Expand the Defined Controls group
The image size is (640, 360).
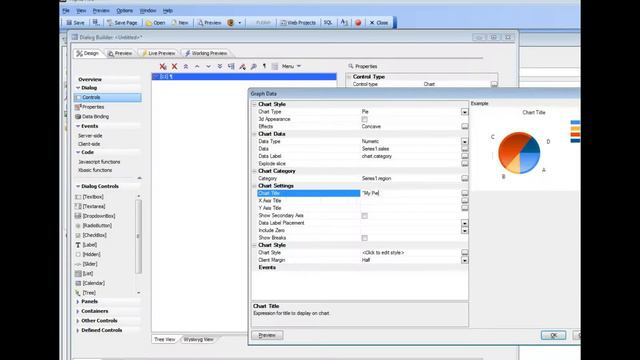[78, 330]
